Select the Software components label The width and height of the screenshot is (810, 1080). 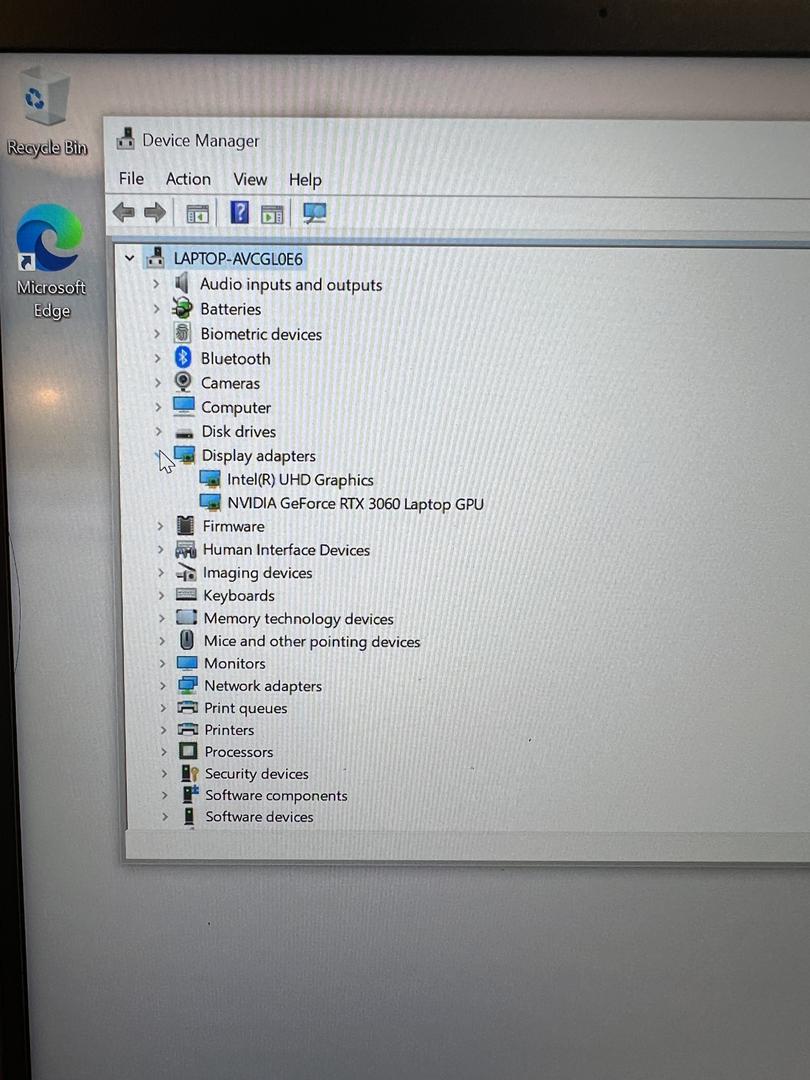click(x=276, y=796)
